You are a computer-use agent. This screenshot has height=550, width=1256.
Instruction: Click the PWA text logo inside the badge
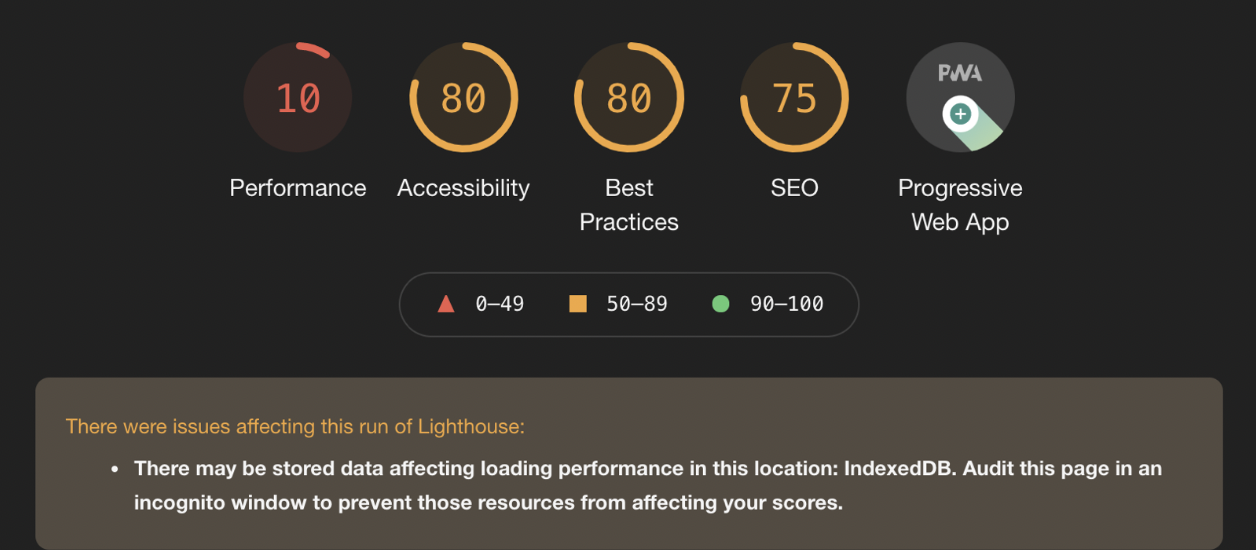(x=960, y=73)
